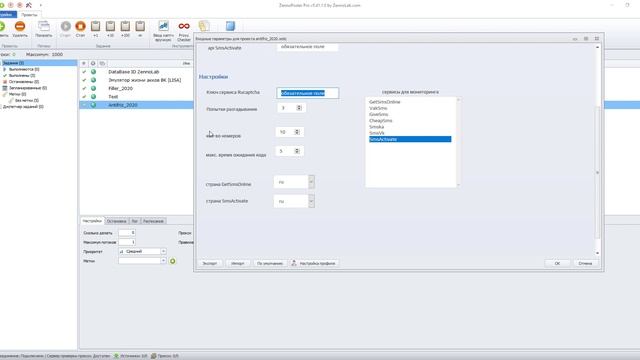Select GetSmsOnline in the services list

(384, 102)
